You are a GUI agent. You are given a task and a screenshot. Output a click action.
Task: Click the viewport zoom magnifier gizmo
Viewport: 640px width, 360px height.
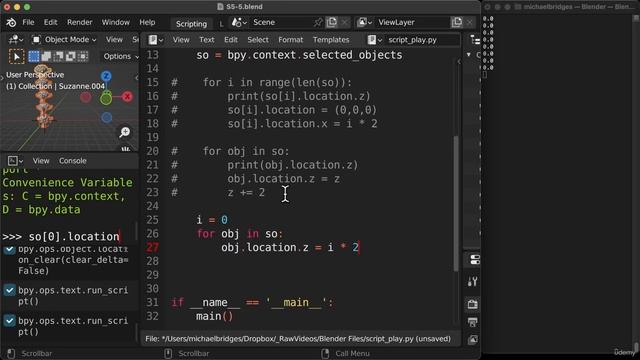[125, 132]
